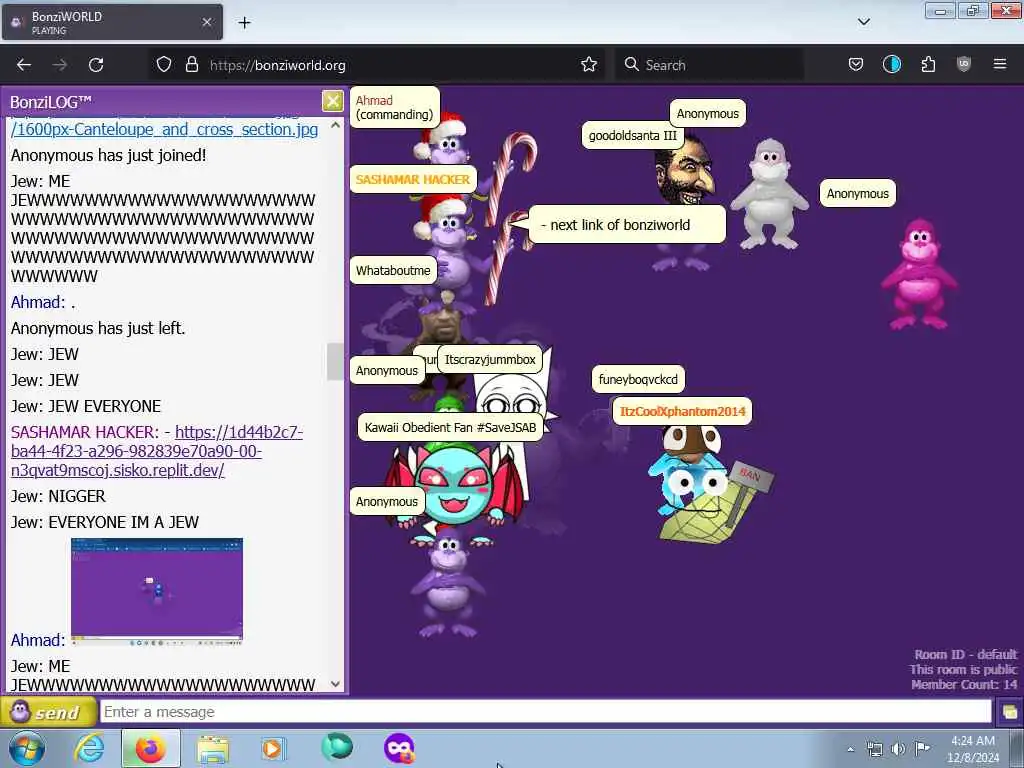This screenshot has height=768, width=1024.
Task: Toggle the chat log icon beside message box
Action: [x=1009, y=712]
